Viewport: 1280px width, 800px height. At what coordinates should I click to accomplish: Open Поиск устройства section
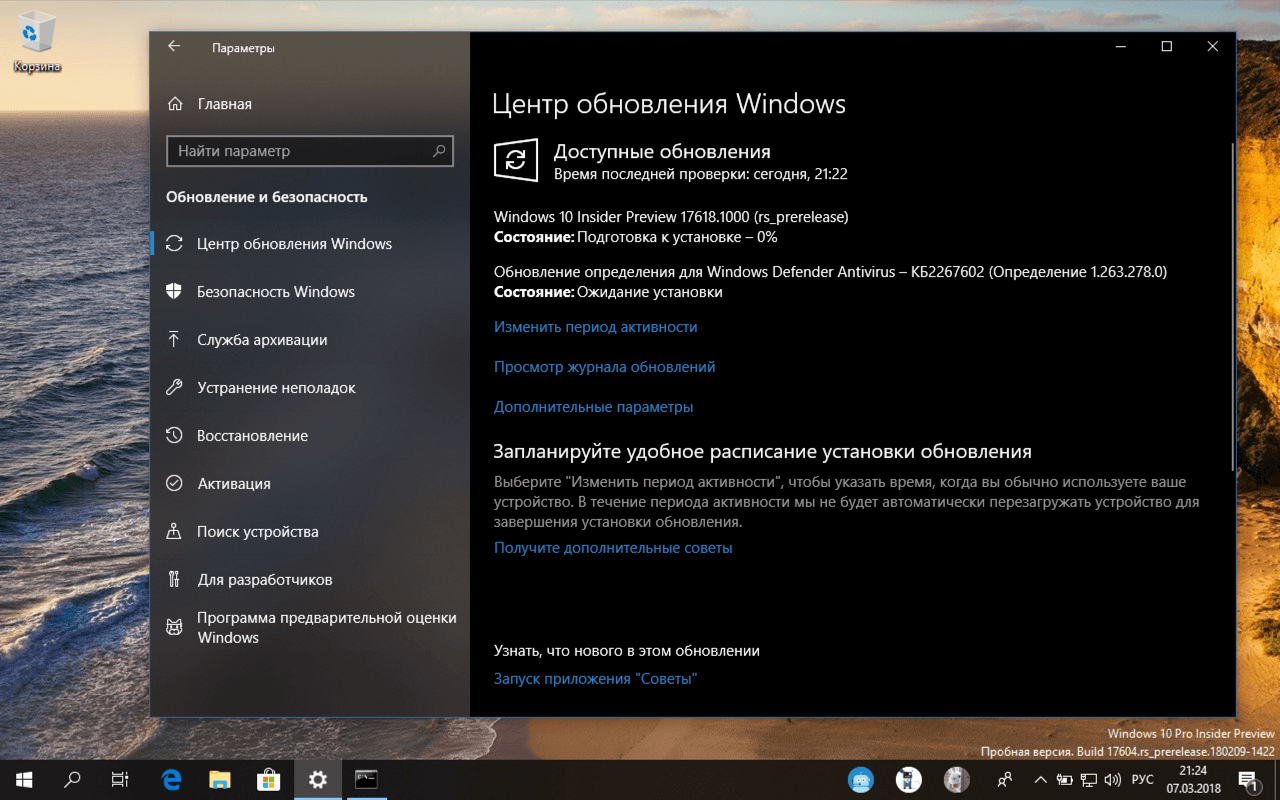click(x=310, y=532)
